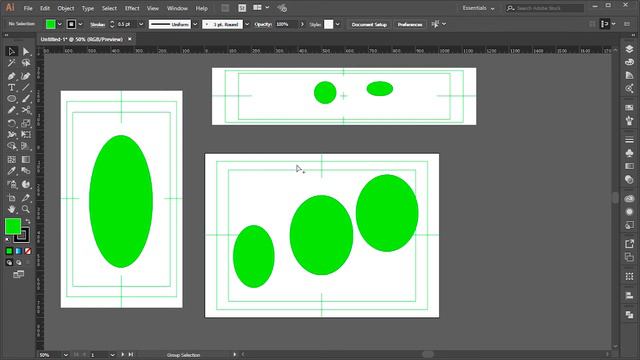This screenshot has width=640, height=360.
Task: Open the Pathfinder panel icon in right dock
Action: (x=629, y=315)
